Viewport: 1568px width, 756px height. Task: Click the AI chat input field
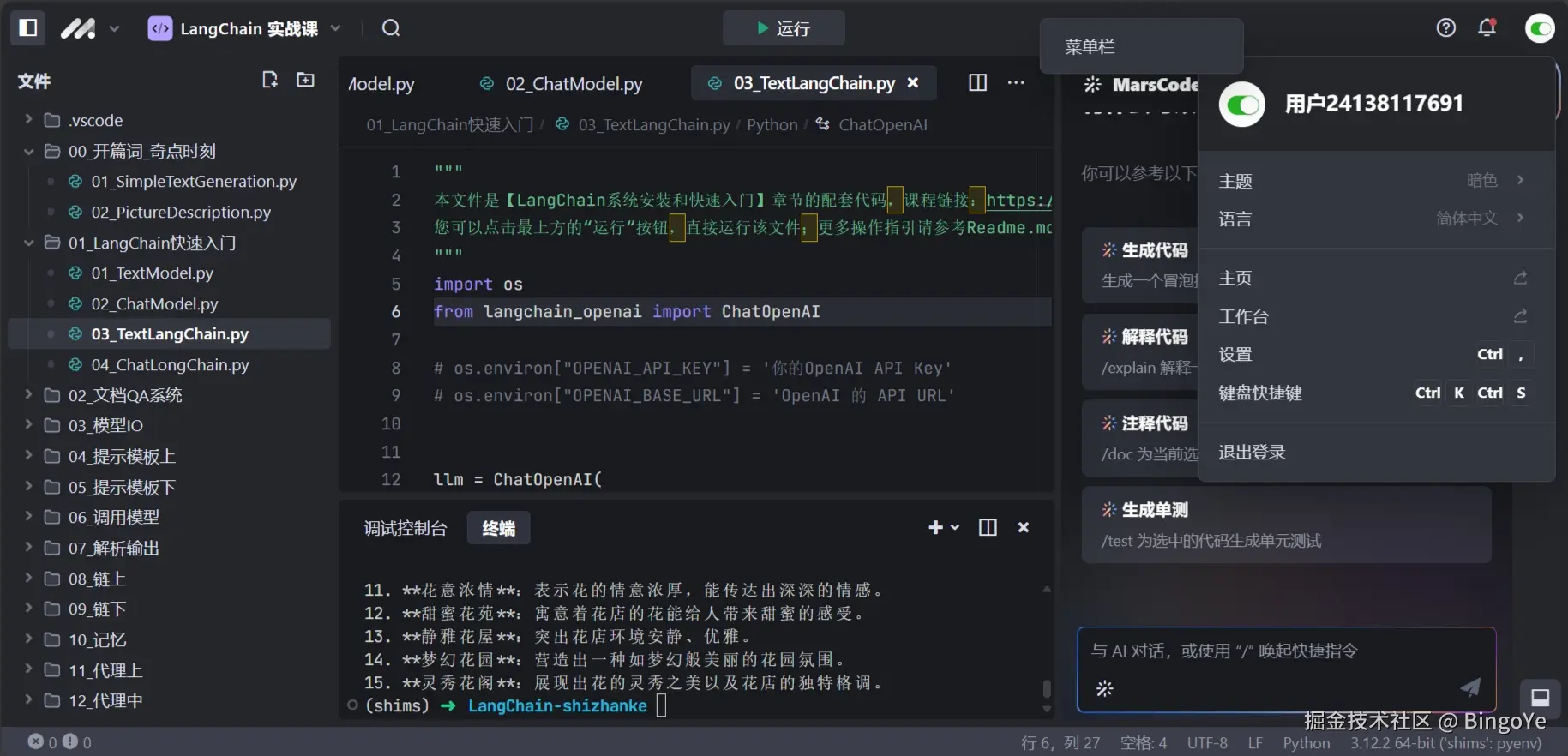(1277, 651)
